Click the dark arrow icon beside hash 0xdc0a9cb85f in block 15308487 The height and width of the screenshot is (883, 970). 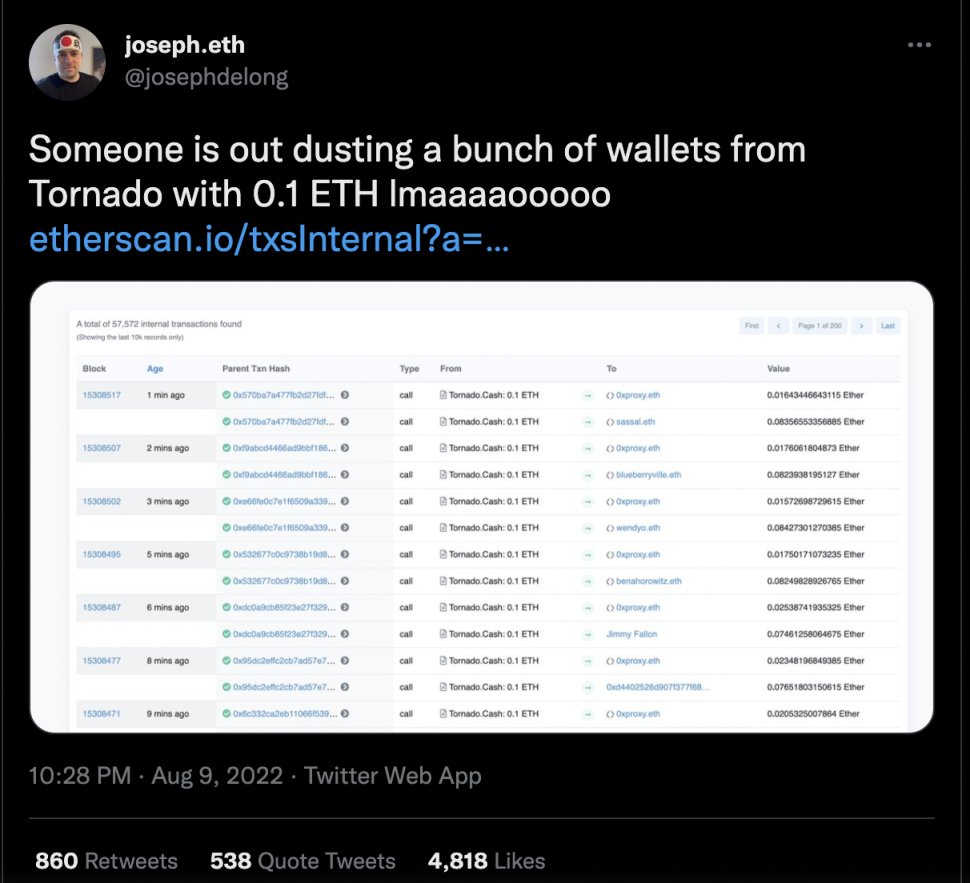345,607
